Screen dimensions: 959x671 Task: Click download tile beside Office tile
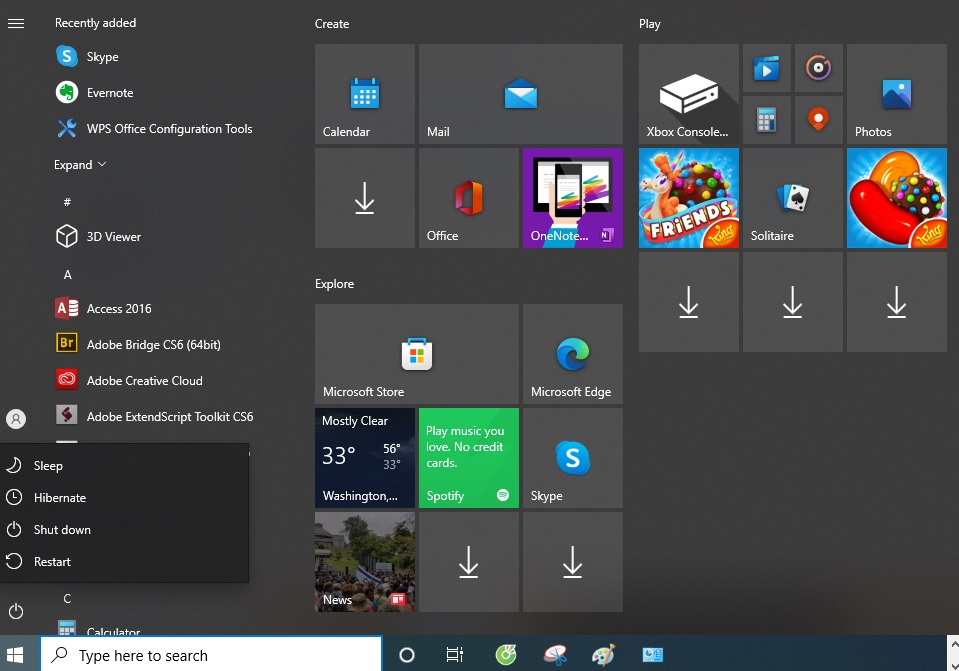(x=365, y=198)
